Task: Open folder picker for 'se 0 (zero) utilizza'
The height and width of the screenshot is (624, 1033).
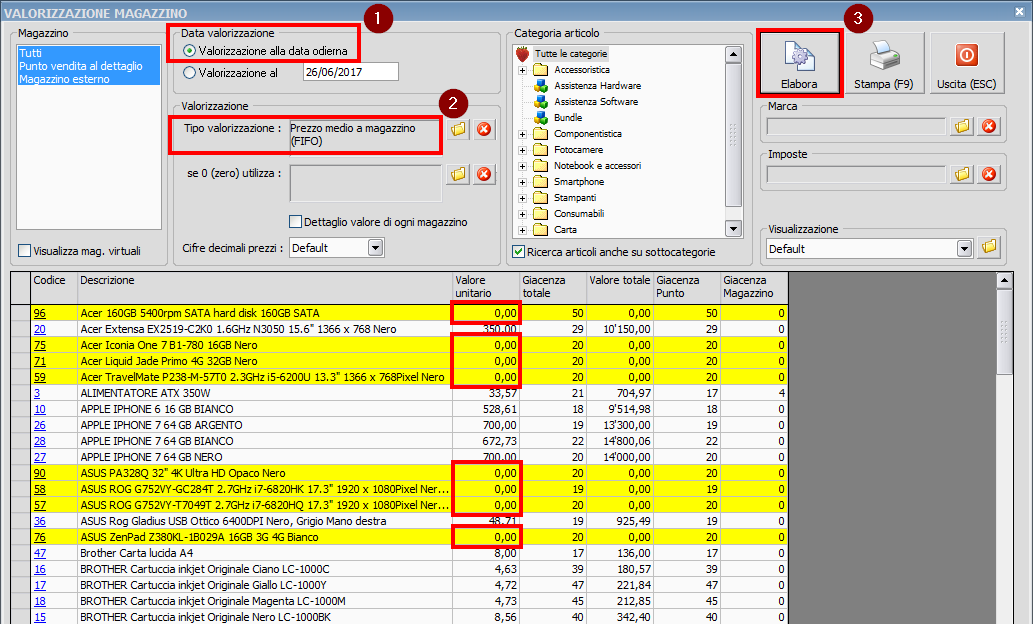Action: [458, 175]
